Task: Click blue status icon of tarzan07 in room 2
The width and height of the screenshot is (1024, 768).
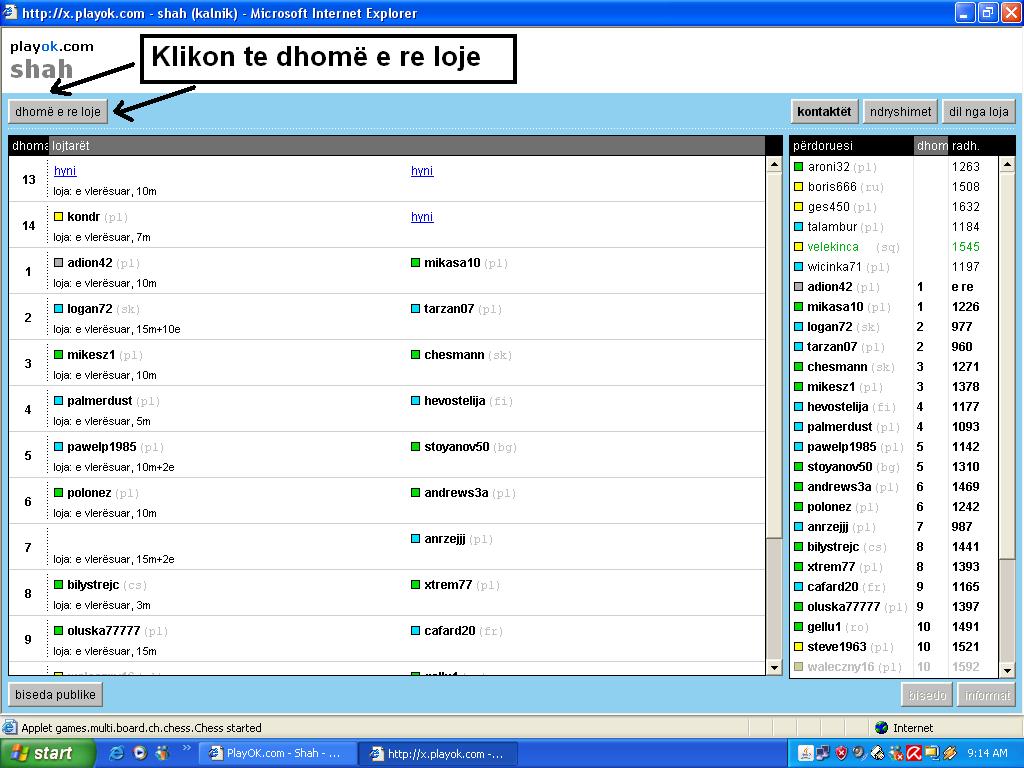Action: 415,308
